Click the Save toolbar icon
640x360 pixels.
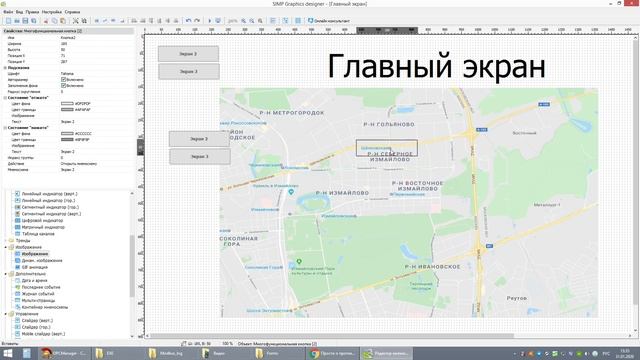pyautogui.click(x=25, y=20)
